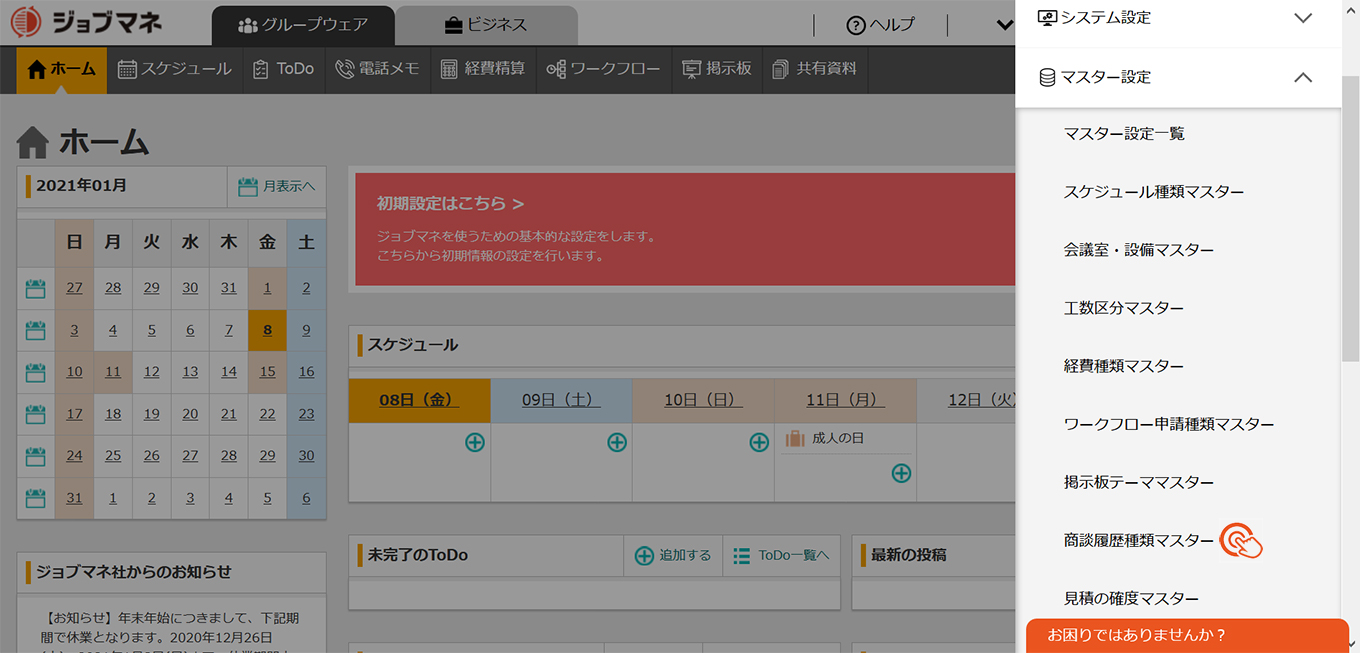Click week icon for row starting 24
Viewport: 1360px width, 653px height.
coord(36,456)
